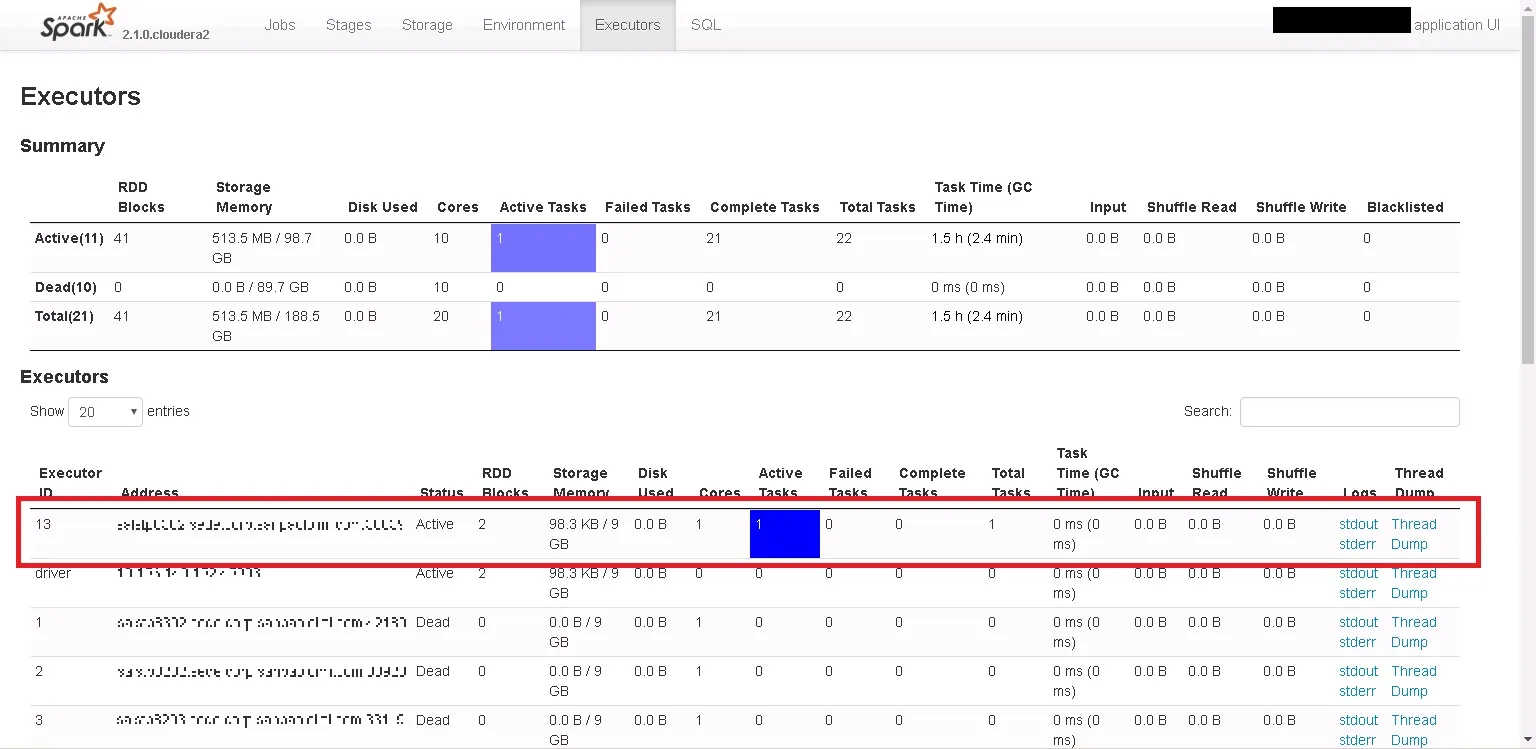This screenshot has height=749, width=1536.
Task: Select the Active(11) summary row label
Action: coord(68,238)
